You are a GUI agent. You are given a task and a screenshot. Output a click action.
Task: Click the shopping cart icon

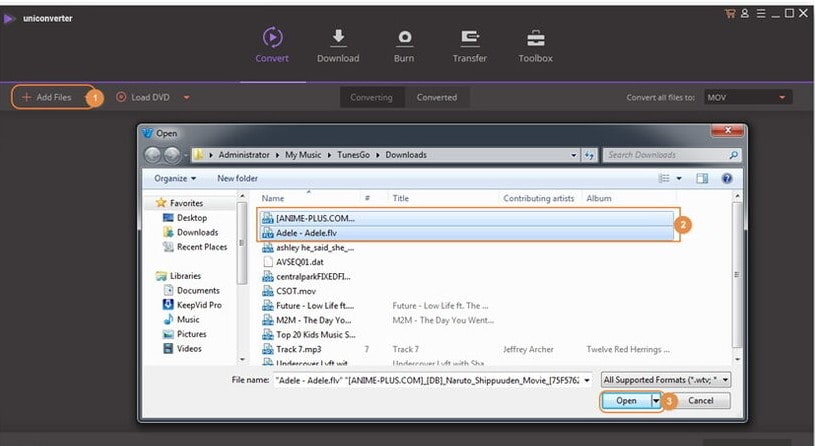tap(730, 14)
